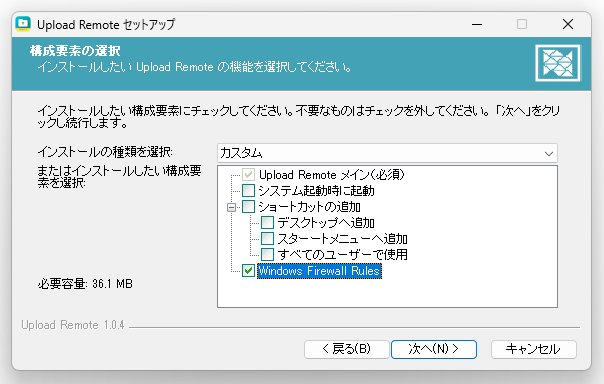The image size is (604, 384).
Task: Collapse the ショートカットの追加 tree node
Action: coord(232,208)
